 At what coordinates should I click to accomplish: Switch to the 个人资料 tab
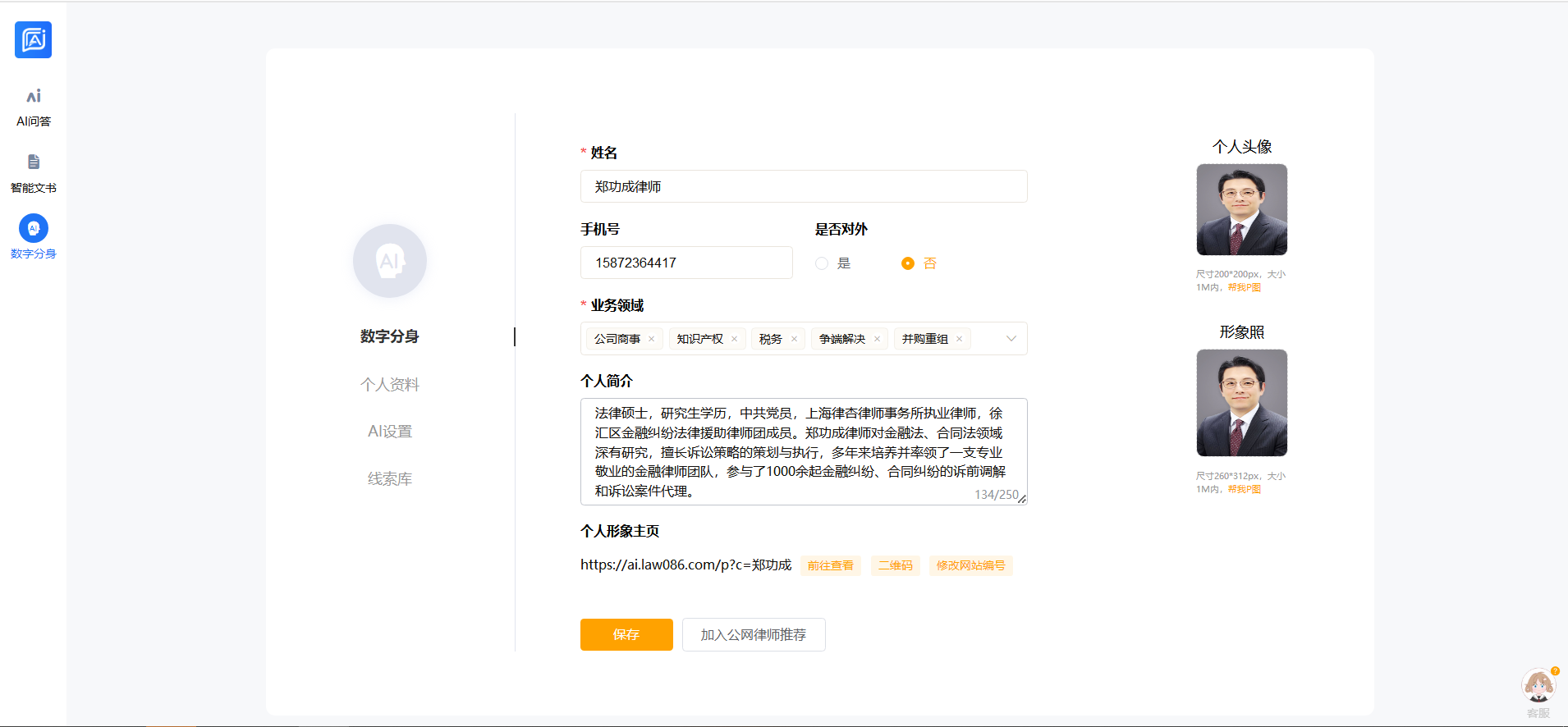(x=389, y=384)
